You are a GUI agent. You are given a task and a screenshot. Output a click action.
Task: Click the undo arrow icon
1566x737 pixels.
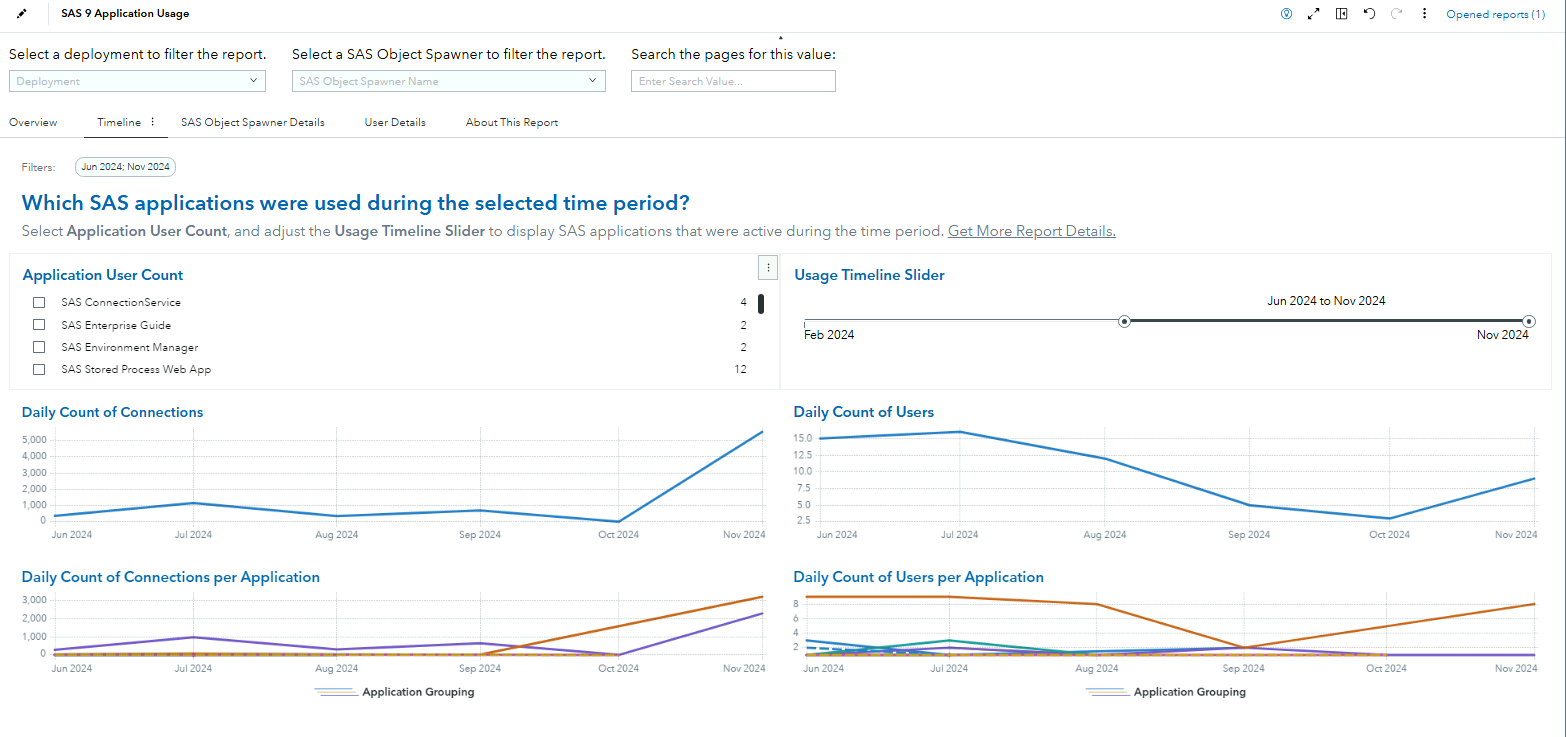1369,13
